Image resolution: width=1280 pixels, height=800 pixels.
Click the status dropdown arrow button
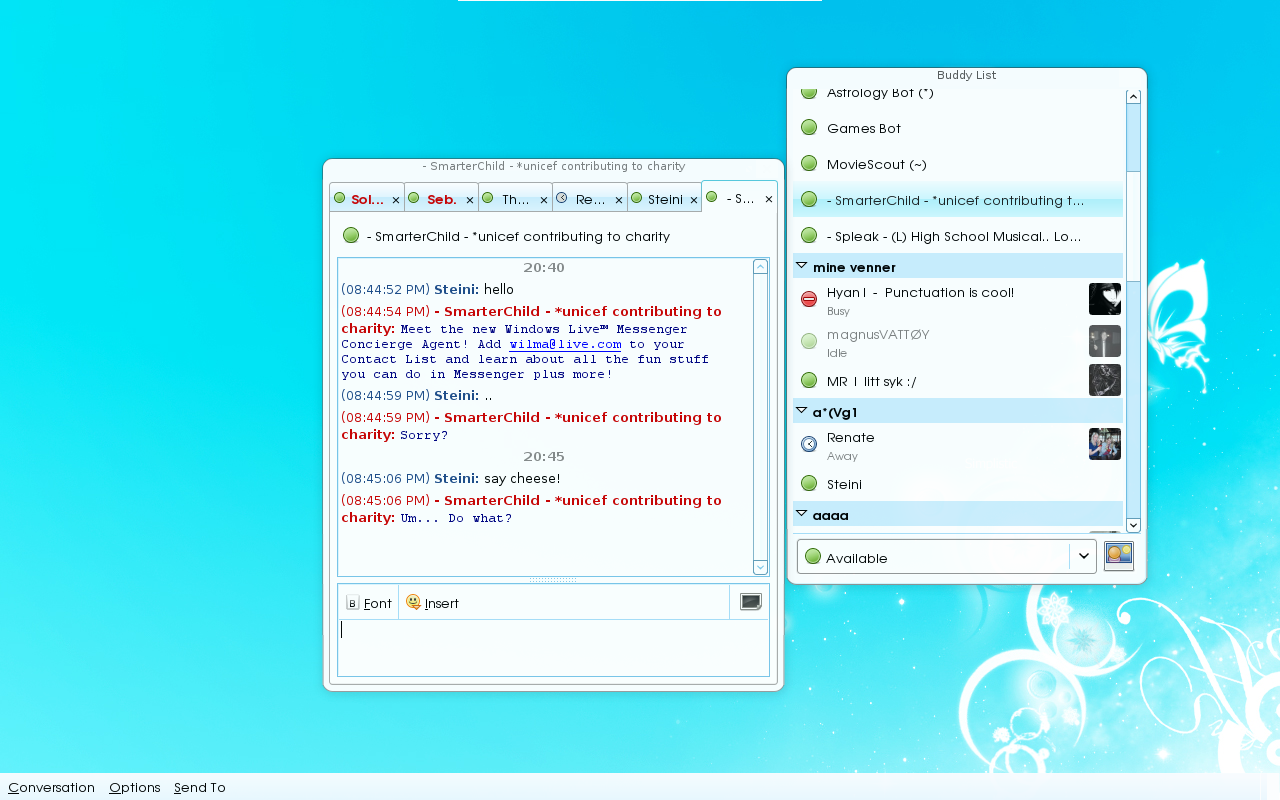point(1083,557)
